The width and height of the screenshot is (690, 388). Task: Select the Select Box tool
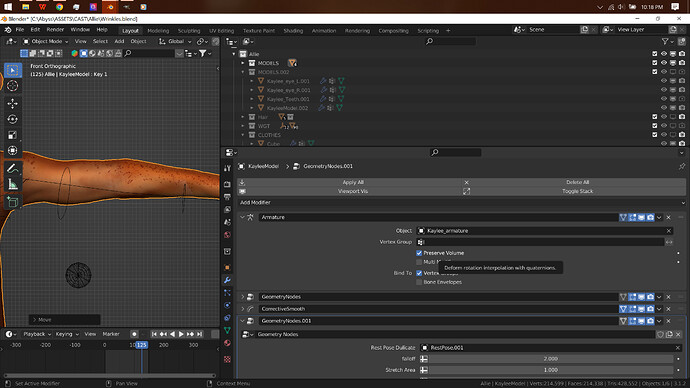click(x=12, y=70)
